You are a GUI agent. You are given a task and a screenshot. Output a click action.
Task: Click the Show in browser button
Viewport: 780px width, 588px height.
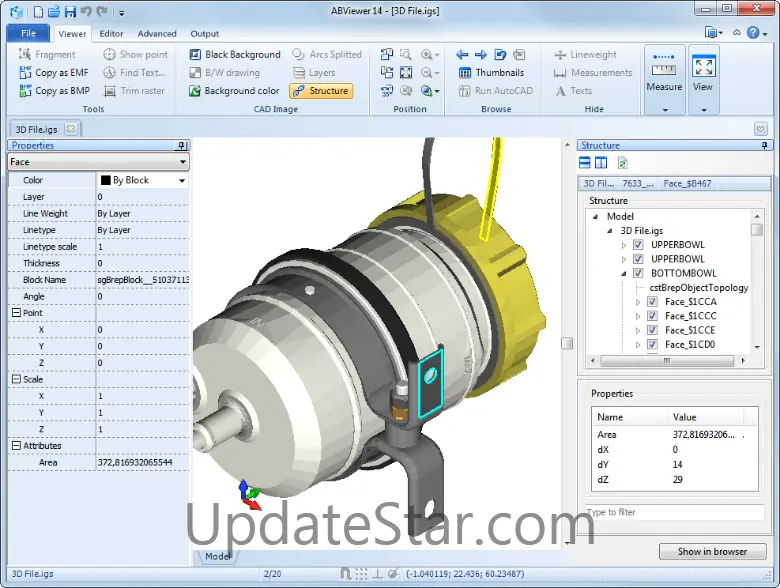click(x=712, y=551)
